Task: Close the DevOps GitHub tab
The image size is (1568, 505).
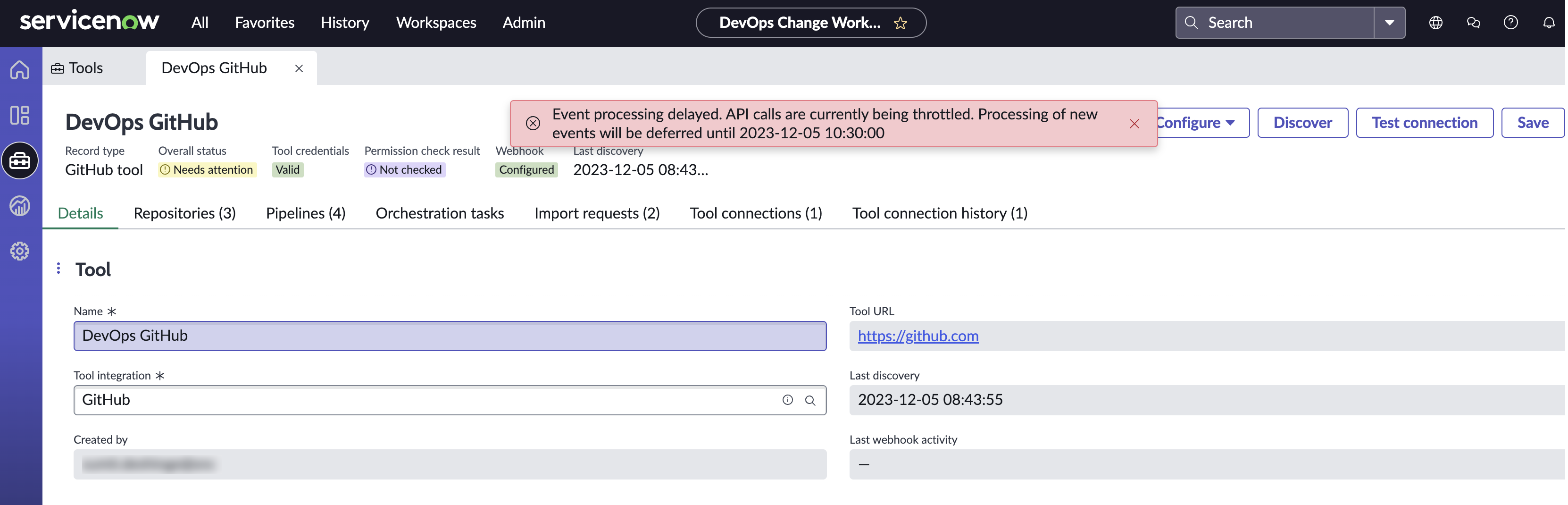Action: click(299, 68)
